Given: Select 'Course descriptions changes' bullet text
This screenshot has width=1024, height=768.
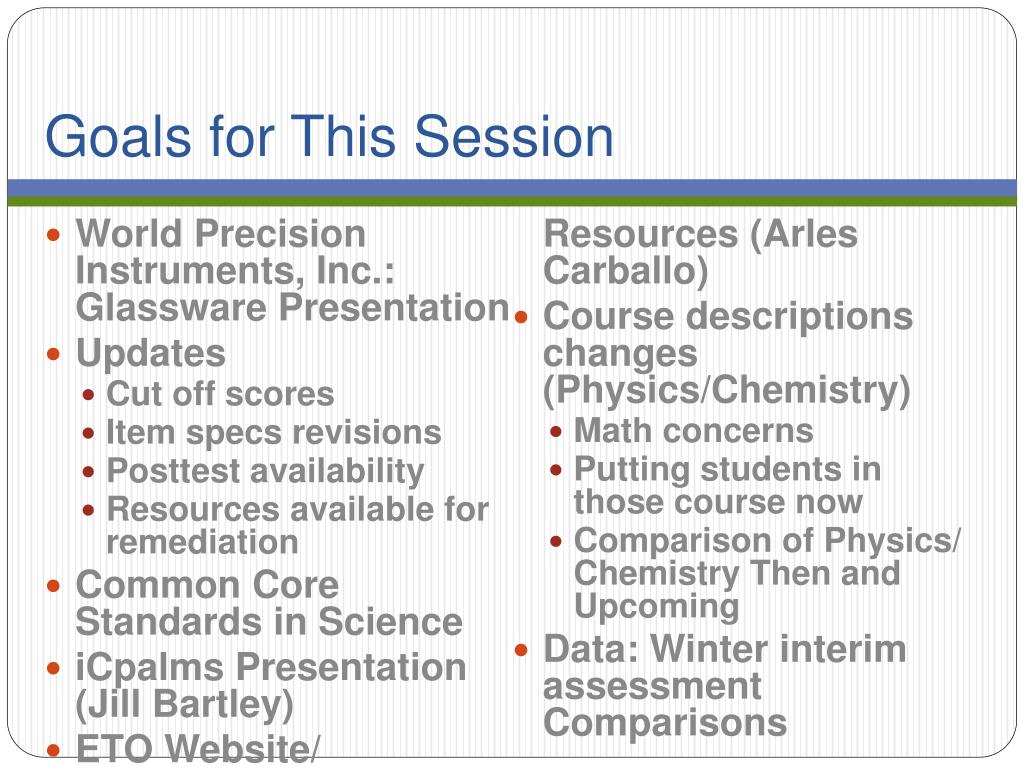Looking at the screenshot, I should [728, 335].
